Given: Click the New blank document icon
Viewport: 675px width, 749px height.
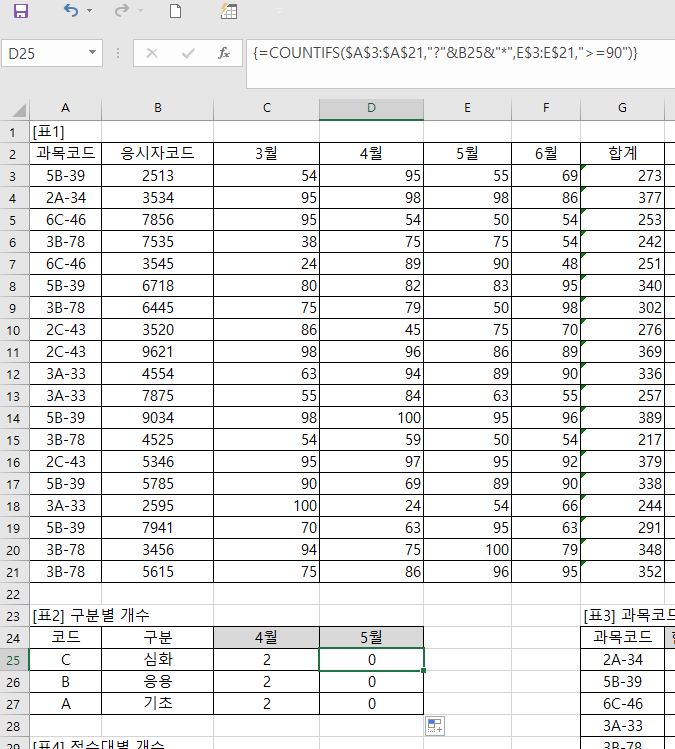Looking at the screenshot, I should [x=175, y=12].
